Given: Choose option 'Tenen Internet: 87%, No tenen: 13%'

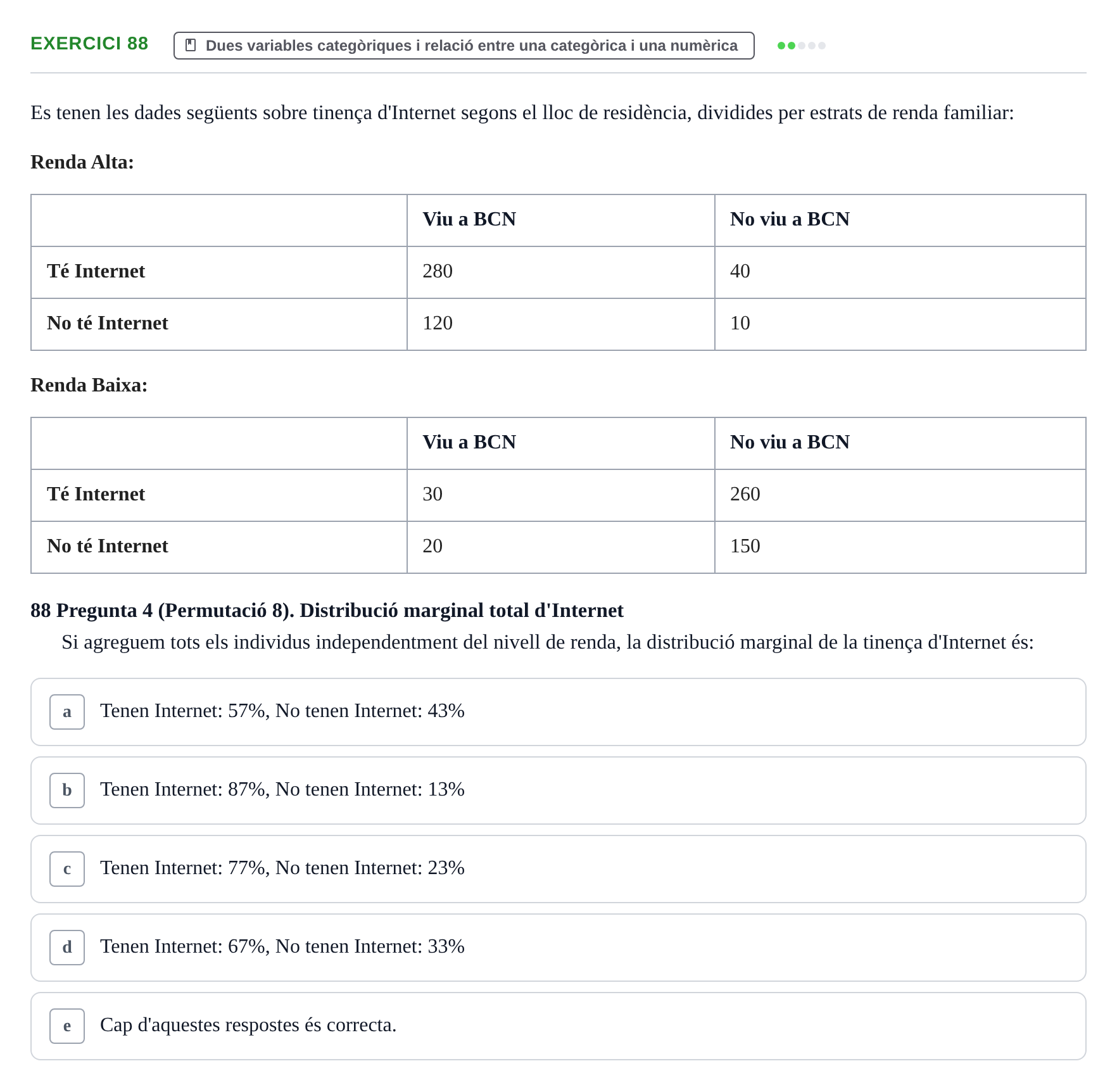Looking at the screenshot, I should (x=558, y=790).
